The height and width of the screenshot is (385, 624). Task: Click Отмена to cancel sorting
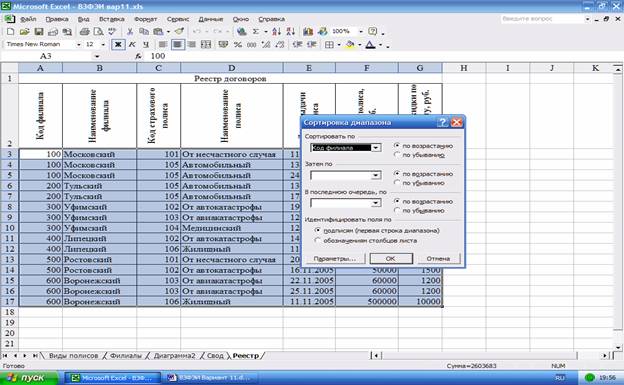[x=438, y=258]
